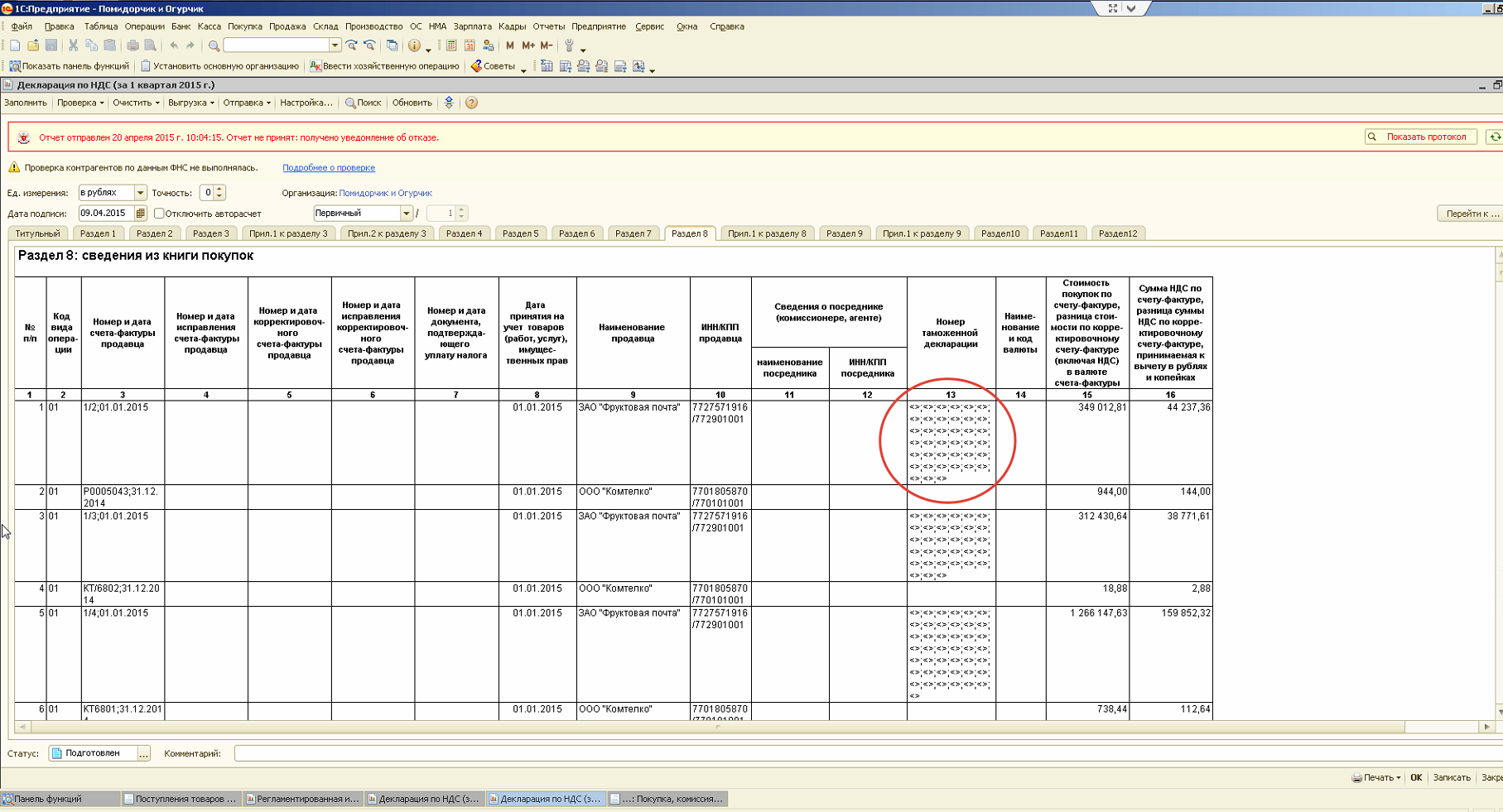Open the Зарплата menu

click(472, 26)
